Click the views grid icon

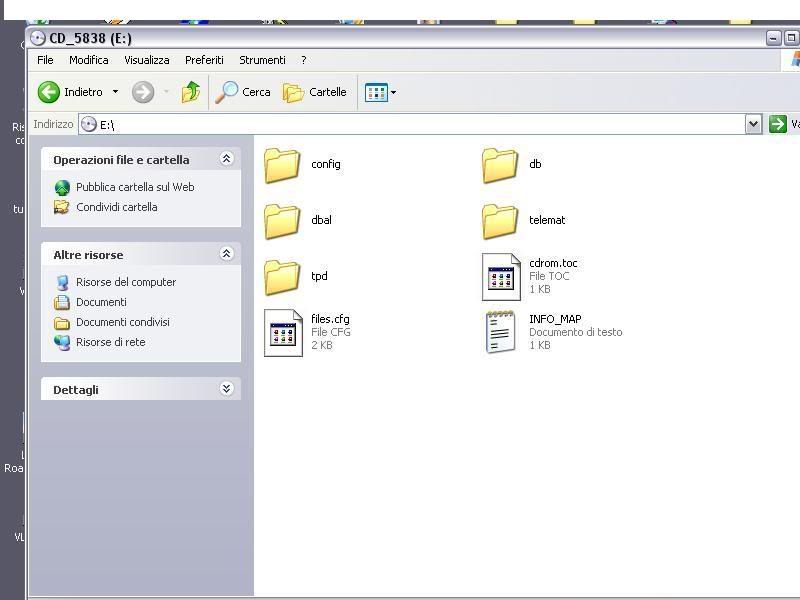376,93
